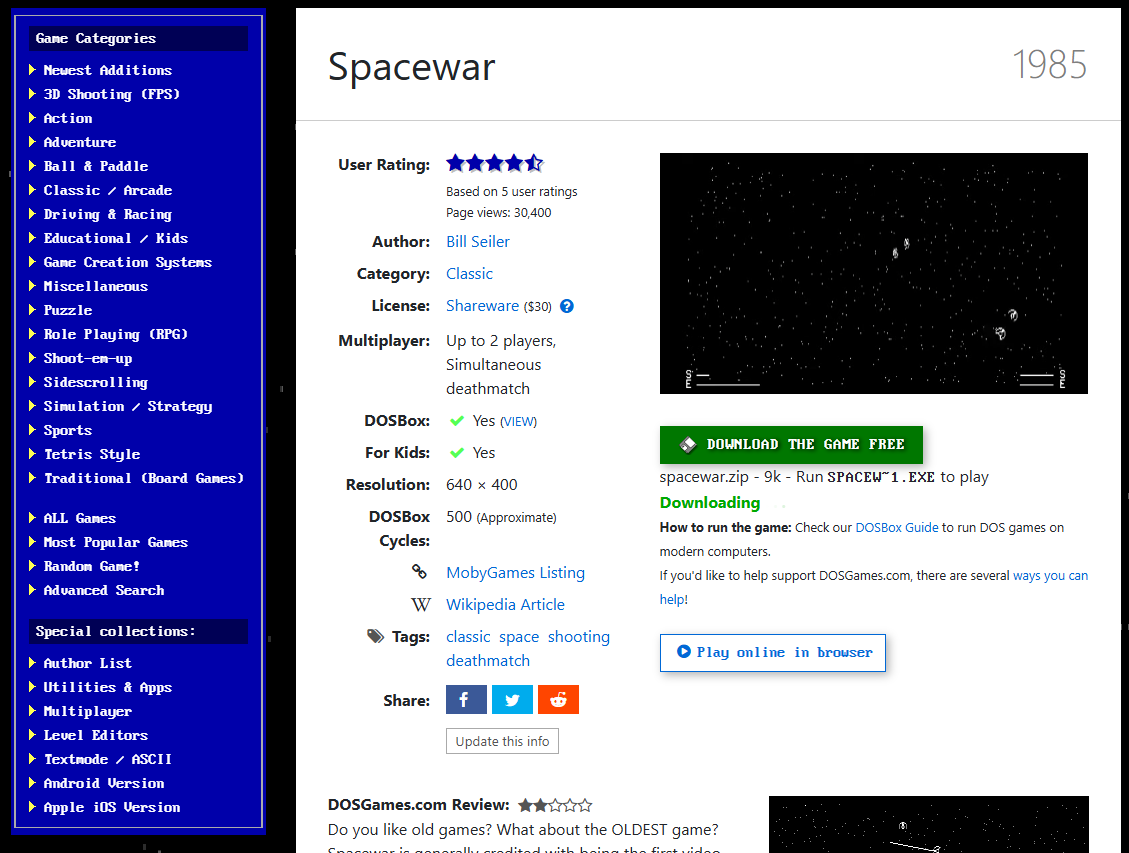Open the DOSBox Guide link
This screenshot has height=853, width=1129.
click(x=896, y=528)
